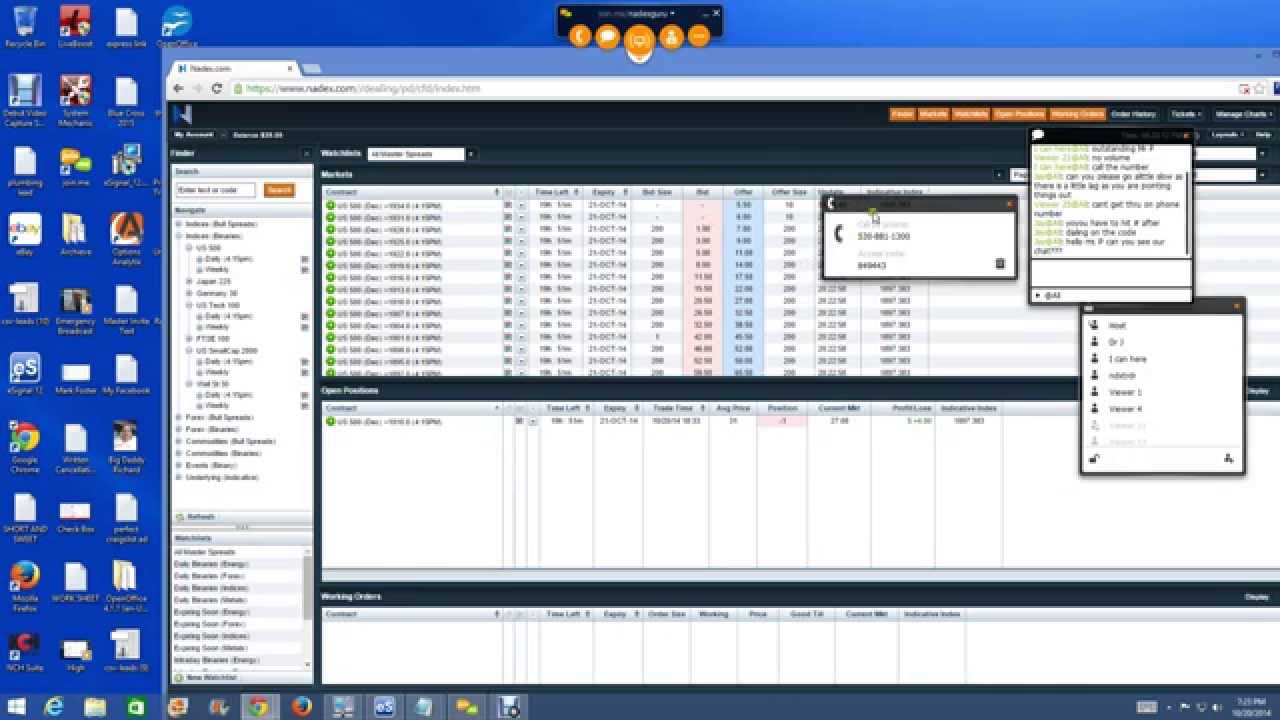Click the join.me screen share icon
This screenshot has height=720, width=1280.
pos(639,40)
